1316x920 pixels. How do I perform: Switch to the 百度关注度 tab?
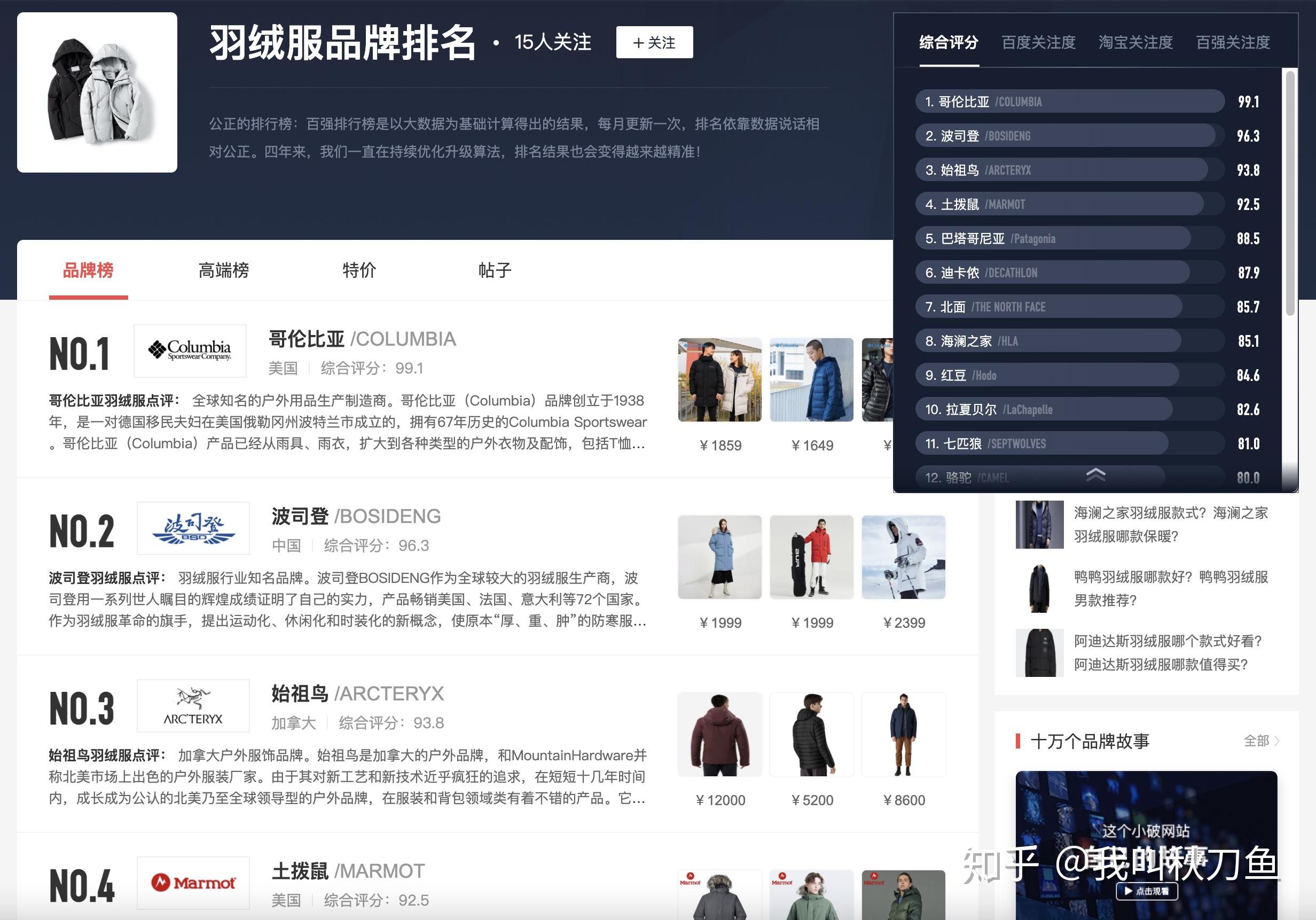1038,42
